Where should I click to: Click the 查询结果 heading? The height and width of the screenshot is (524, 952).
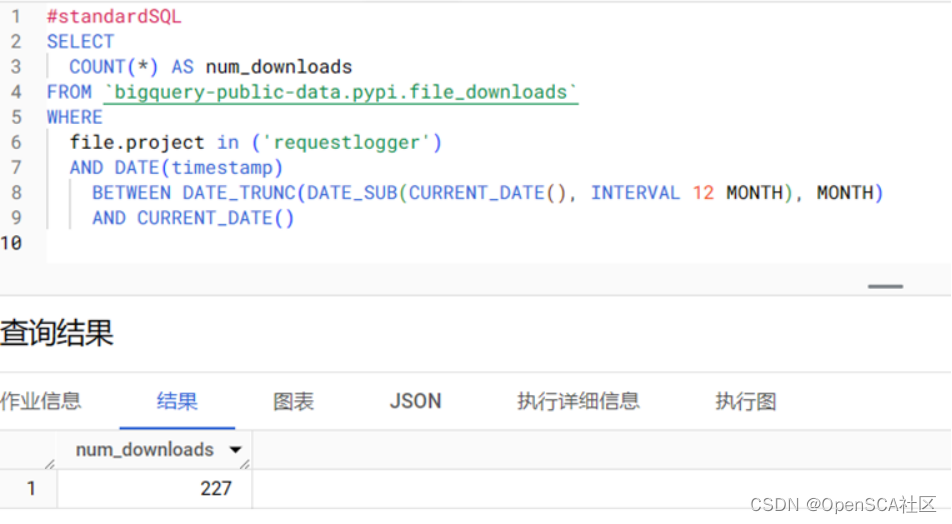tap(56, 333)
